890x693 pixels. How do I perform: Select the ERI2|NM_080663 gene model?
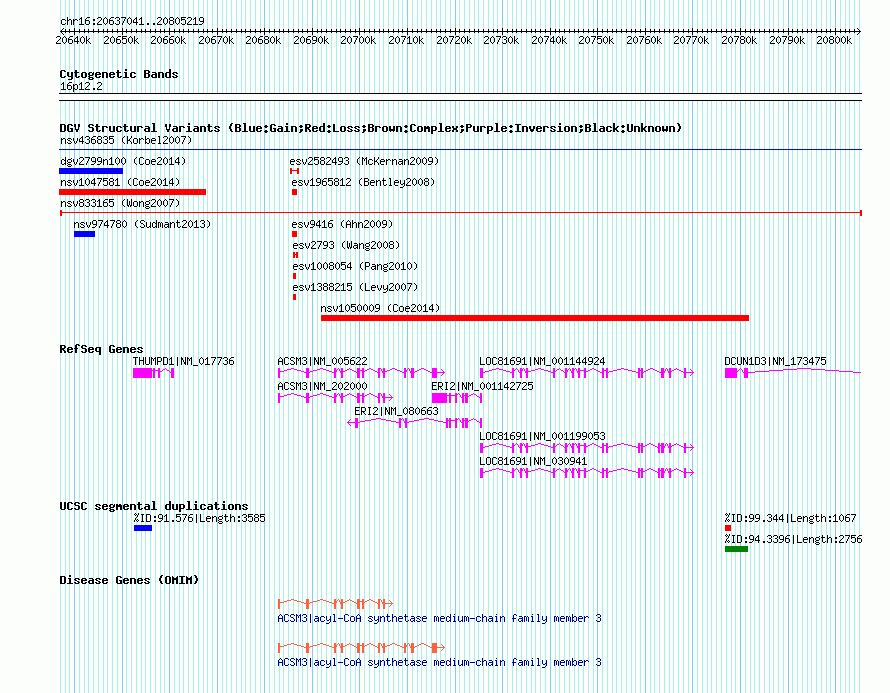pos(415,423)
